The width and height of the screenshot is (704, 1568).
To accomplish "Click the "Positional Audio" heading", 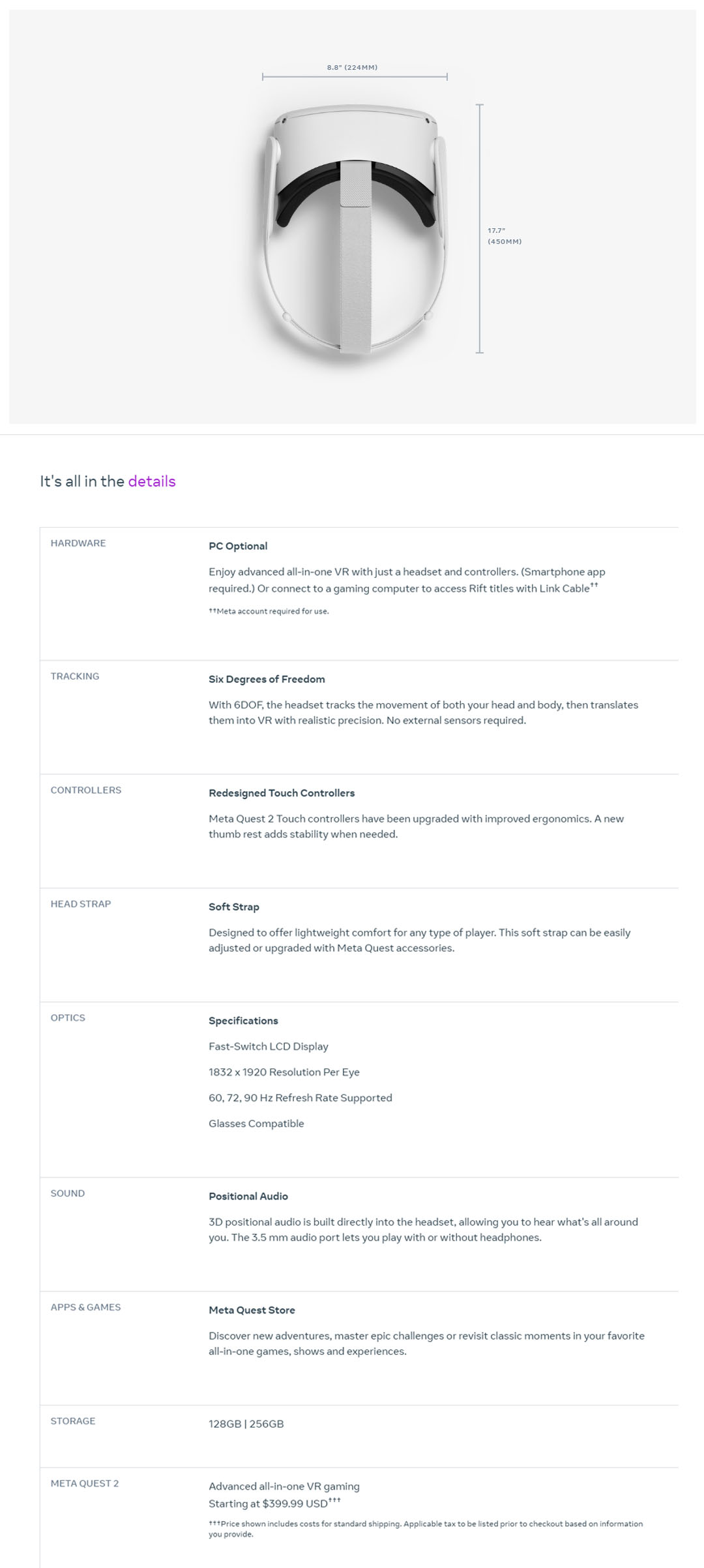I will [248, 1196].
